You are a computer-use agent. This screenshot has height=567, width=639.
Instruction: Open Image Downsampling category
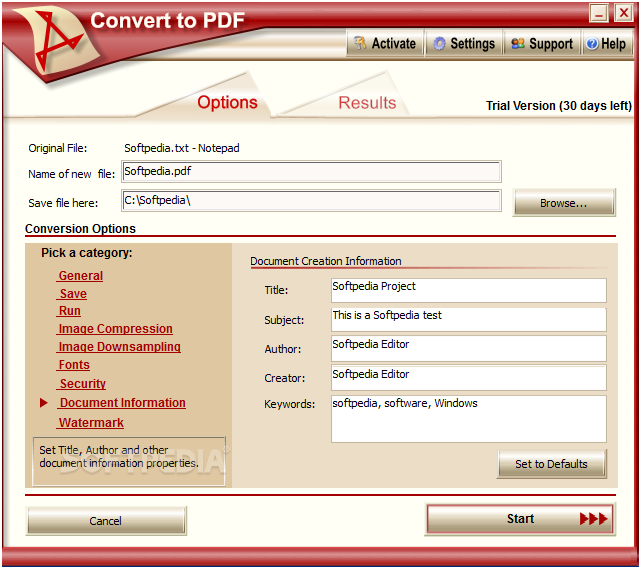[x=119, y=346]
